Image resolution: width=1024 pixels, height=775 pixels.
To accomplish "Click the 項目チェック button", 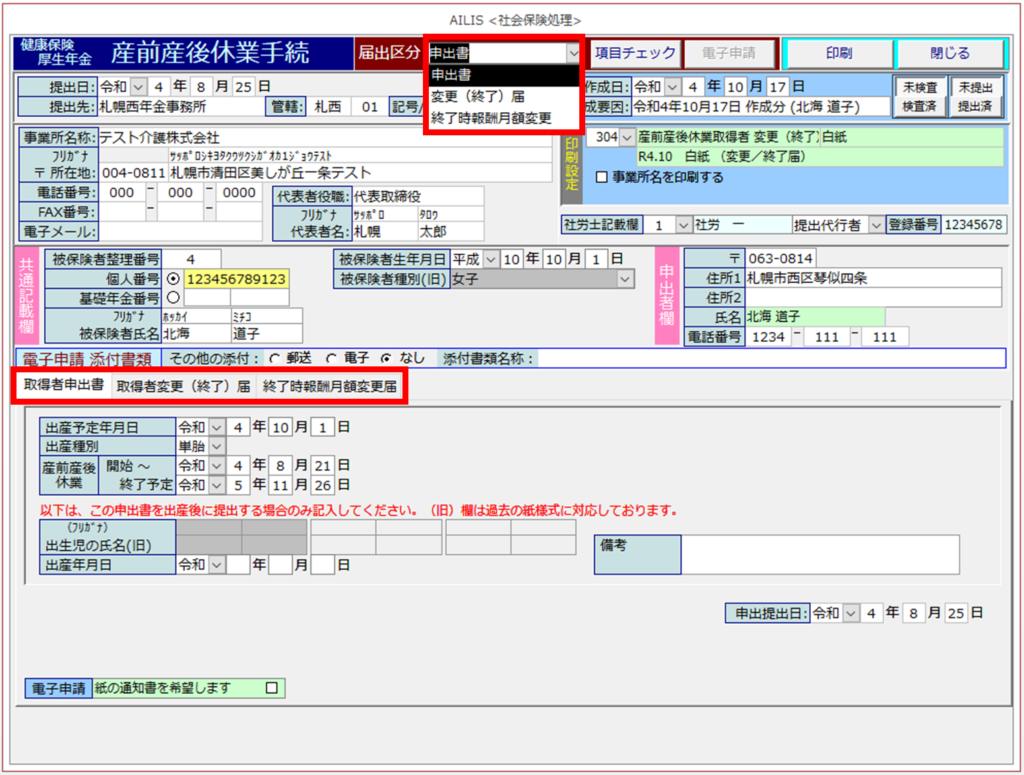I will point(635,53).
